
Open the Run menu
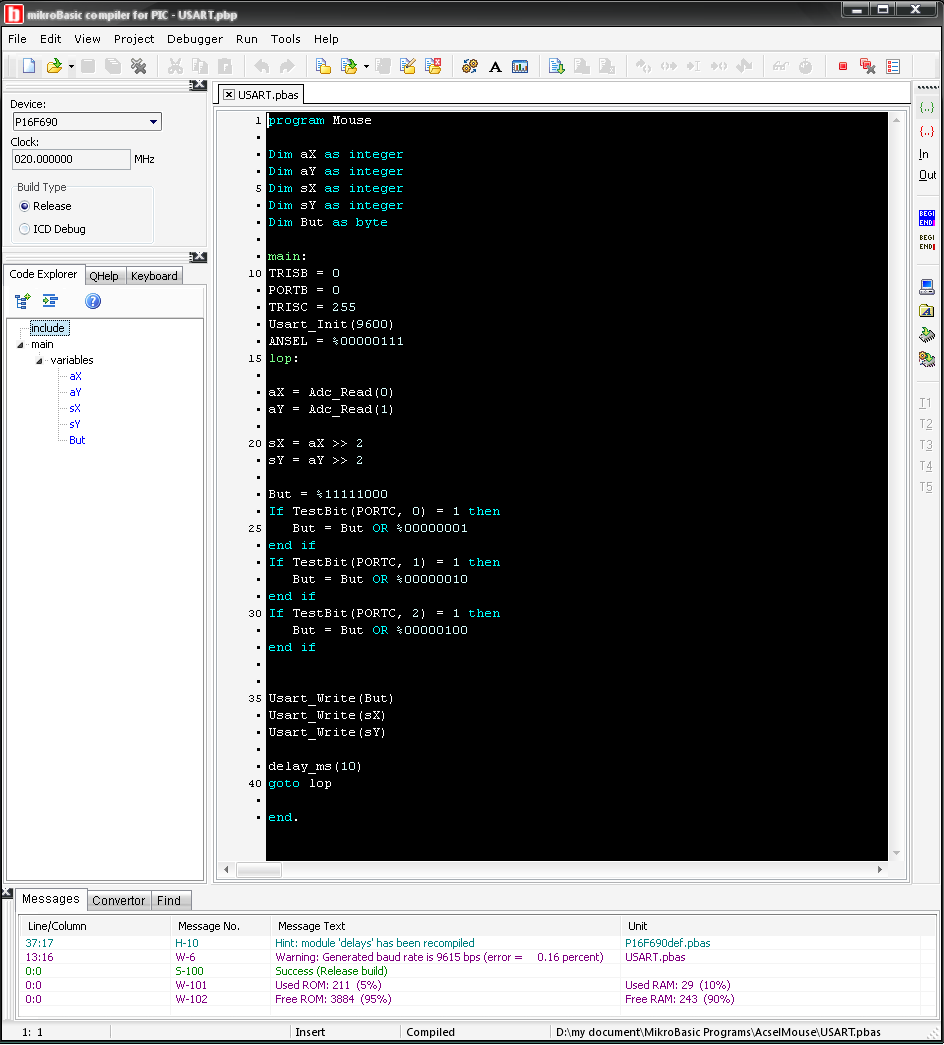pos(247,39)
